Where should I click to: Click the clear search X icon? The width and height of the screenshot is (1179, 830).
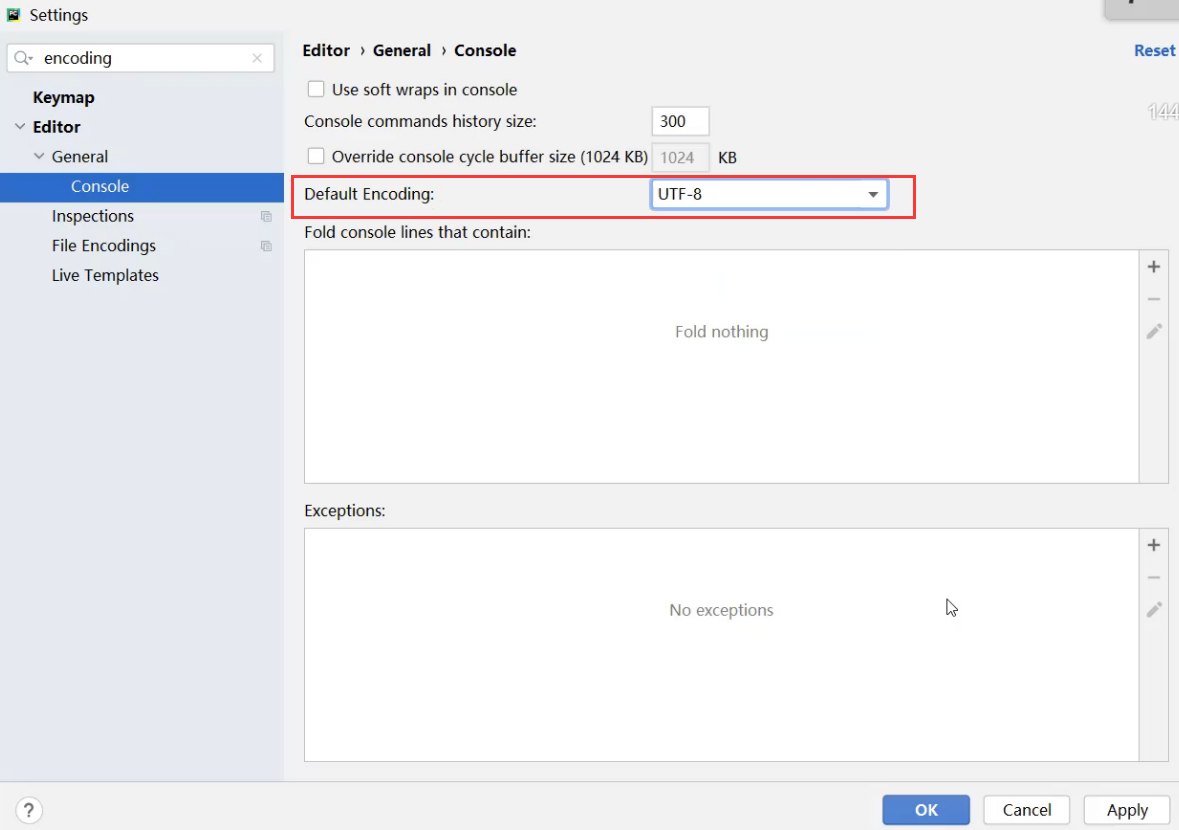[257, 59]
